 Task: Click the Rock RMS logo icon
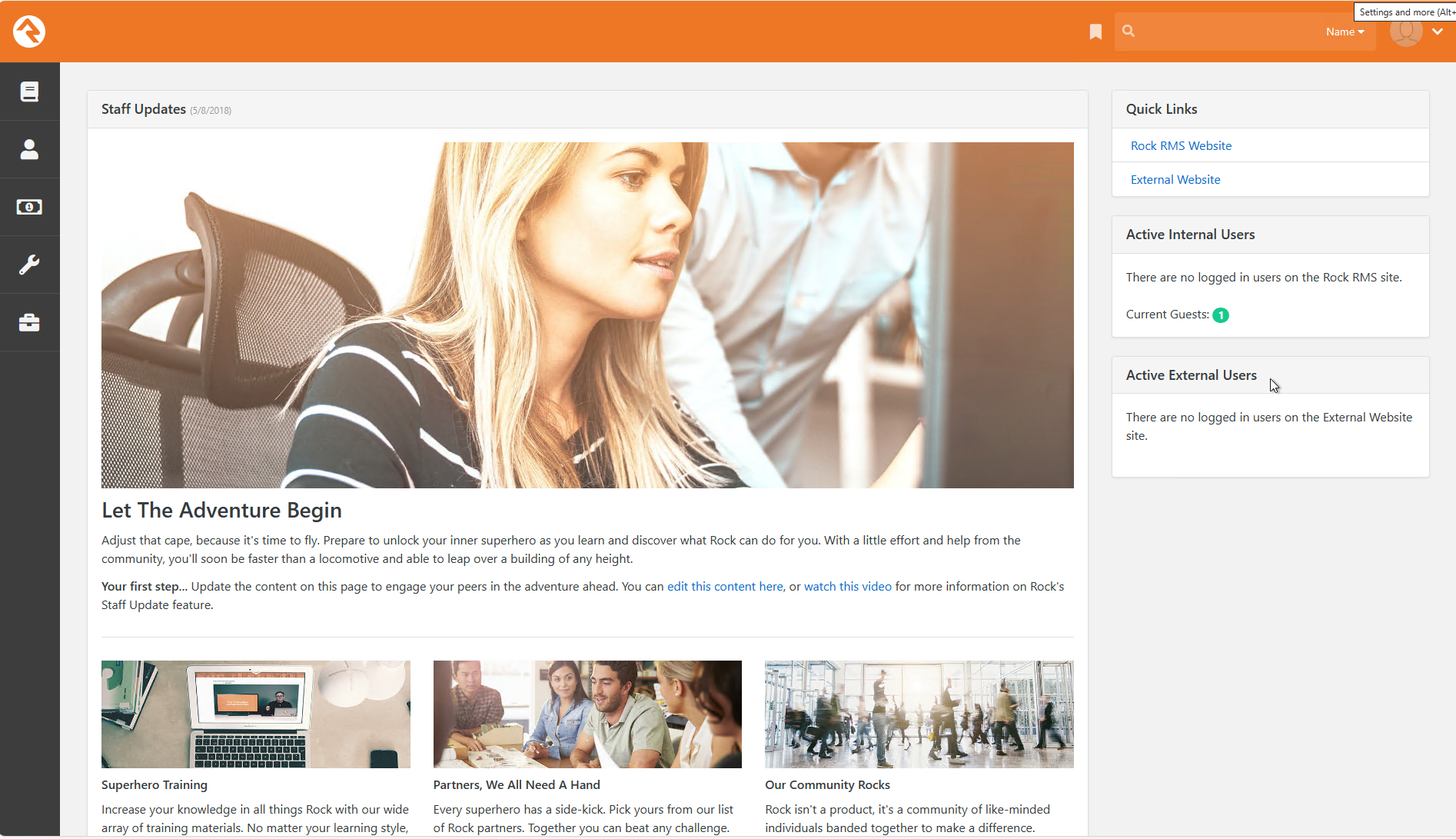[x=29, y=32]
